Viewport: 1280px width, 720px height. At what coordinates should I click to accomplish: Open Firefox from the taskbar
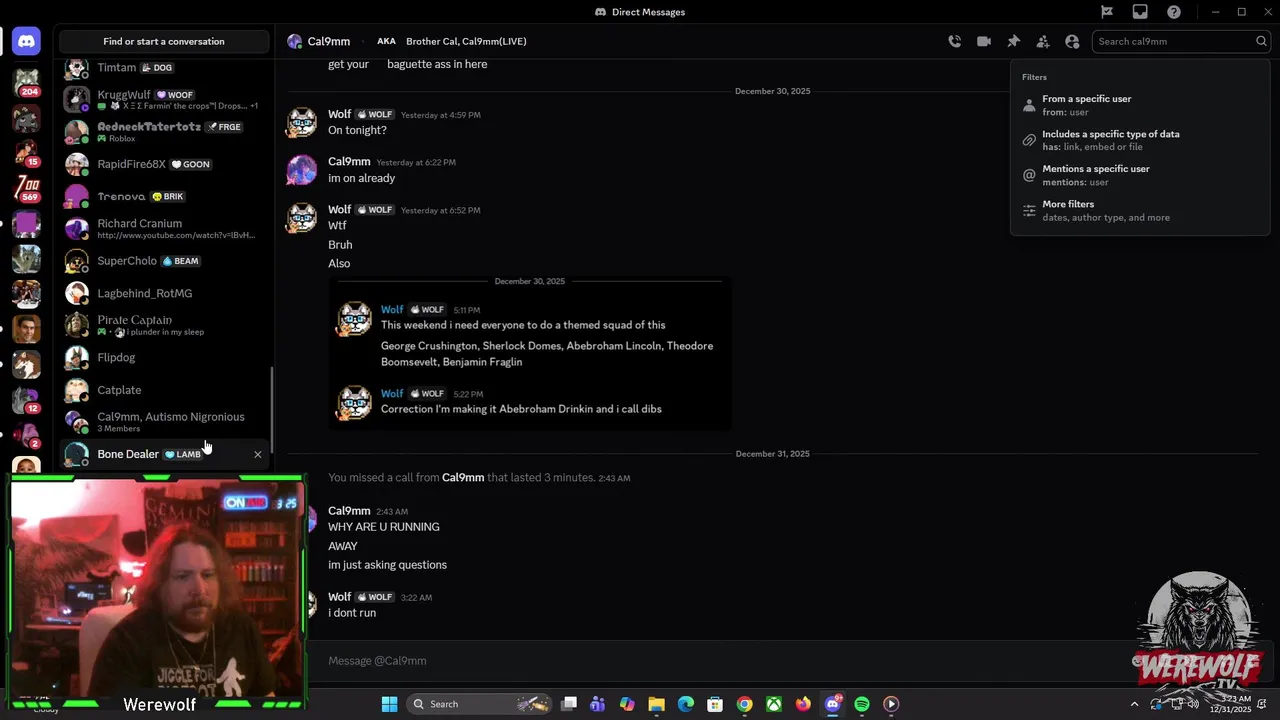(803, 704)
